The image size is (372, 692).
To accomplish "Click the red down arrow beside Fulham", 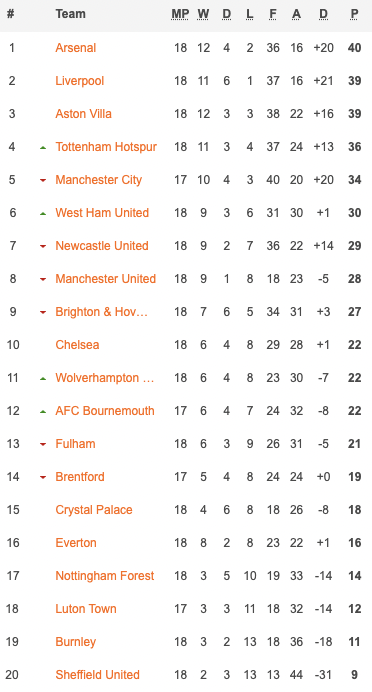I will (43, 444).
